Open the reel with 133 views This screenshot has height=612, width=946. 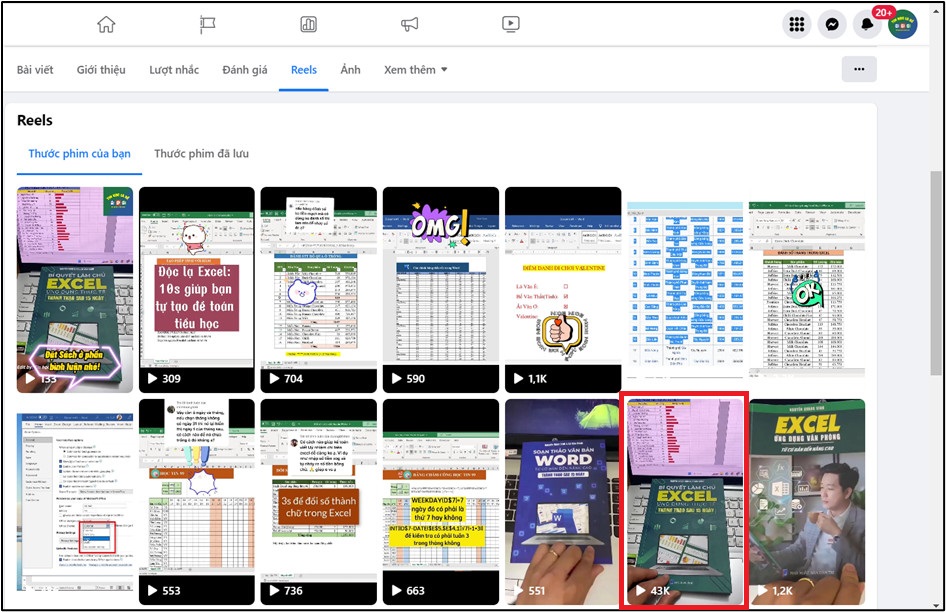pyautogui.click(x=75, y=290)
